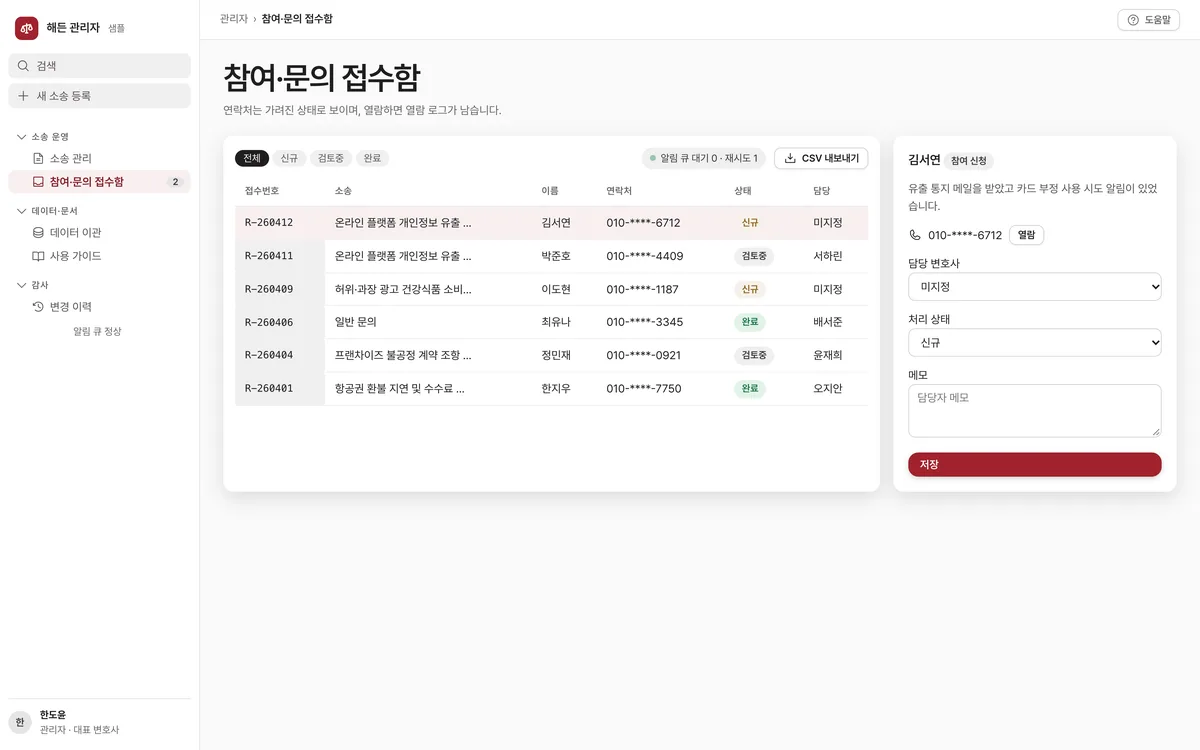Click the 소송 column header
The height and width of the screenshot is (750, 1200).
[343, 190]
